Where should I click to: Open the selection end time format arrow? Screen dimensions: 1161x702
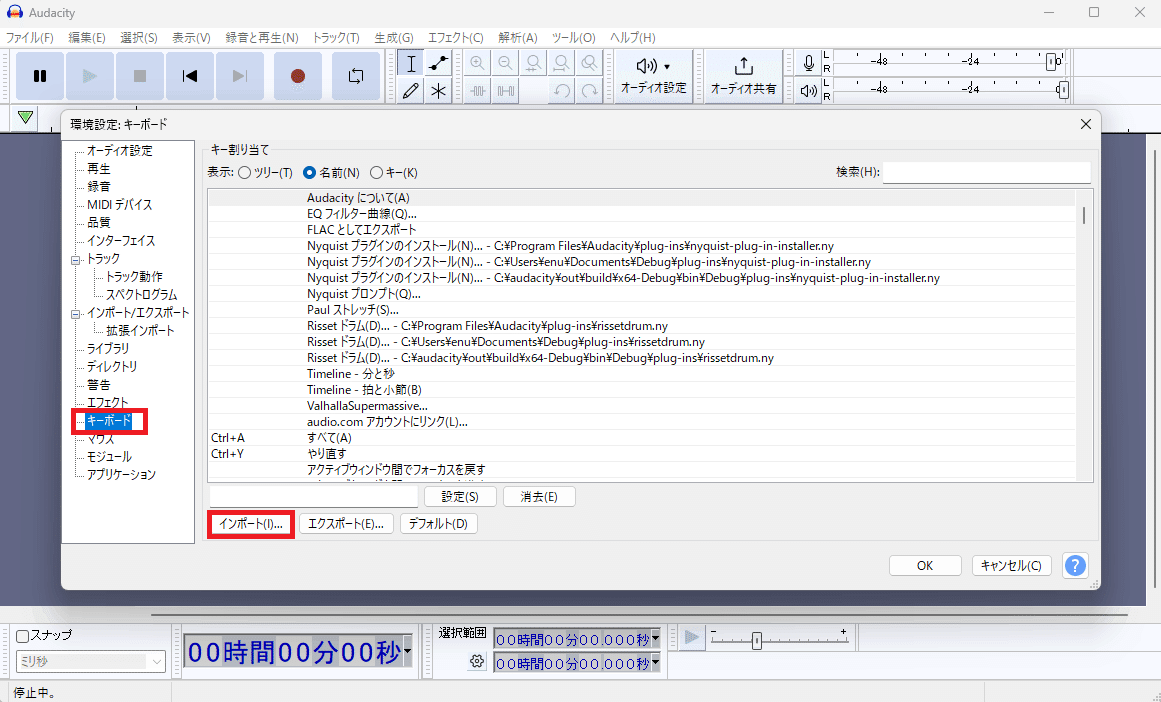pos(655,663)
